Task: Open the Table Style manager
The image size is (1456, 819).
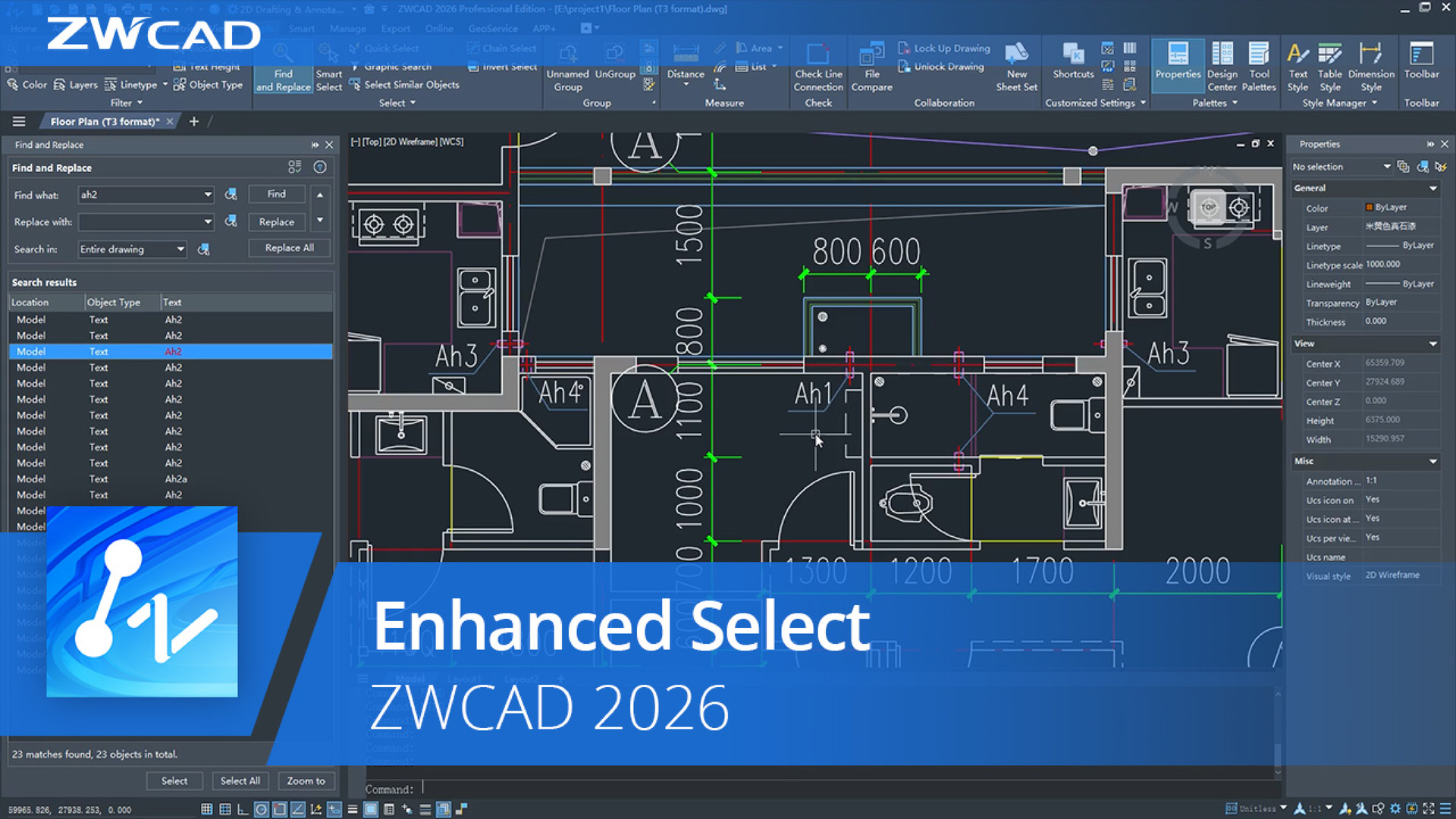Action: 1329,68
